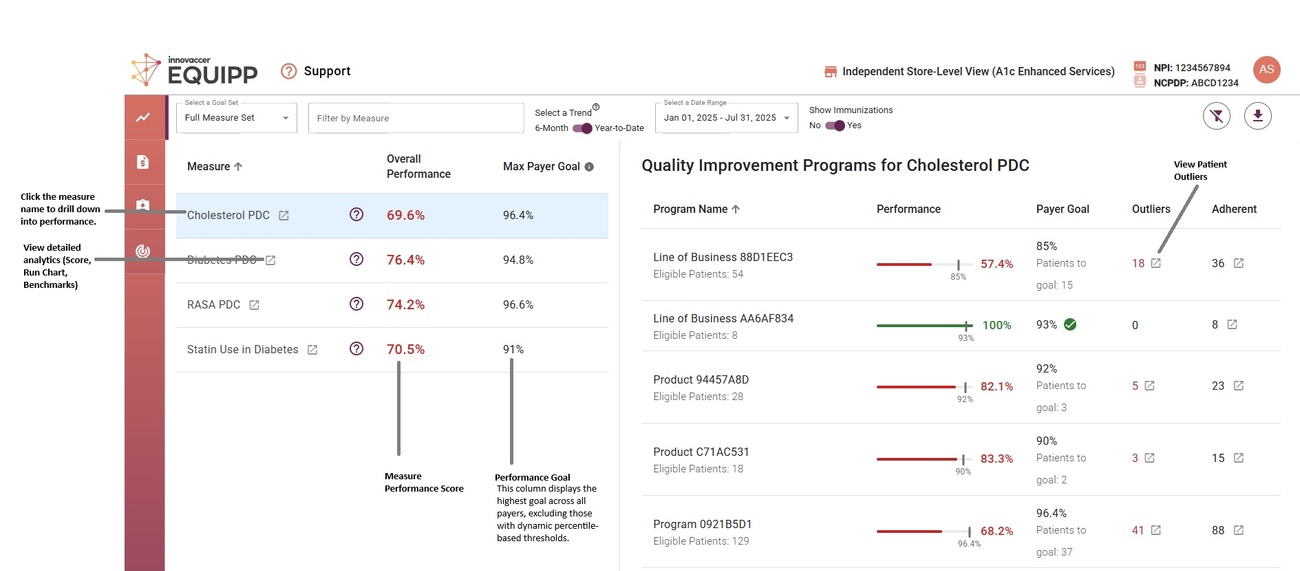
Task: Click the 18 outliers link
Action: [x=1138, y=263]
